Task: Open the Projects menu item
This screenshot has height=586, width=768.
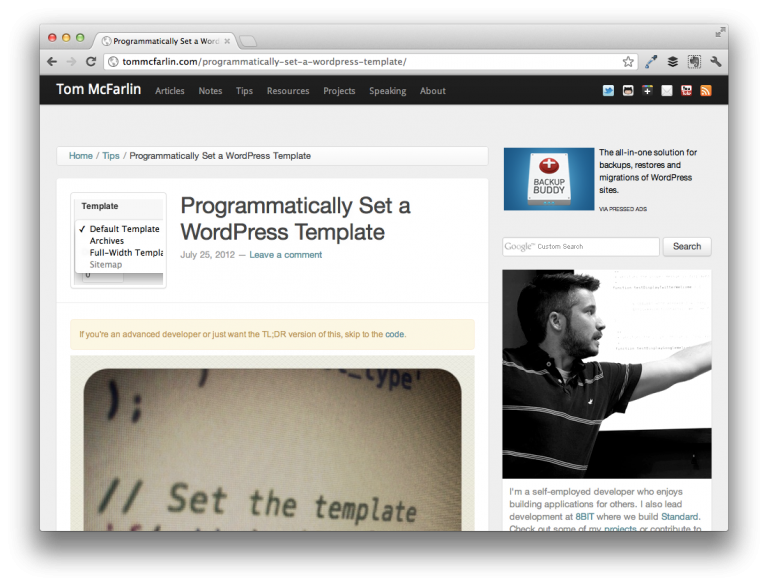Action: [339, 91]
